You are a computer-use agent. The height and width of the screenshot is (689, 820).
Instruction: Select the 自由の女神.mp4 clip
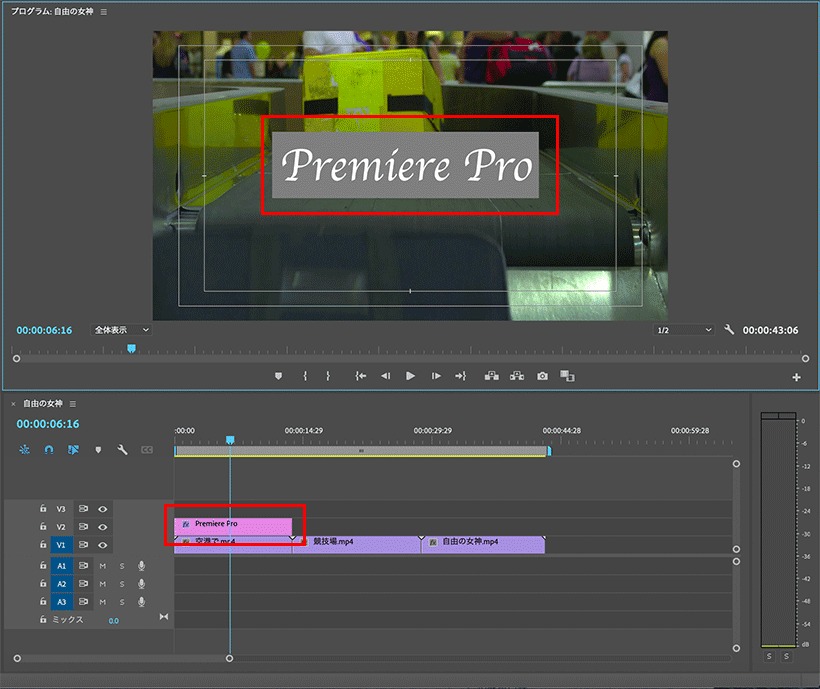tap(483, 544)
